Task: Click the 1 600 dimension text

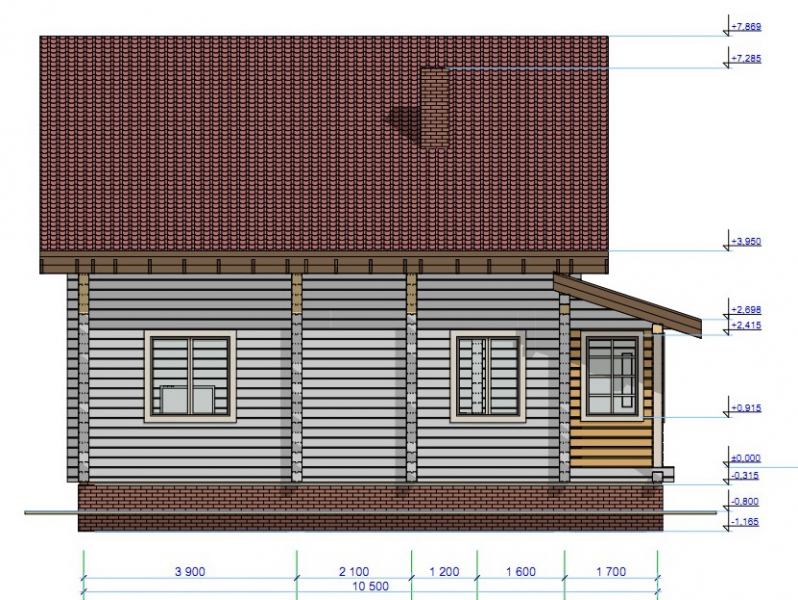Action: 521,572
